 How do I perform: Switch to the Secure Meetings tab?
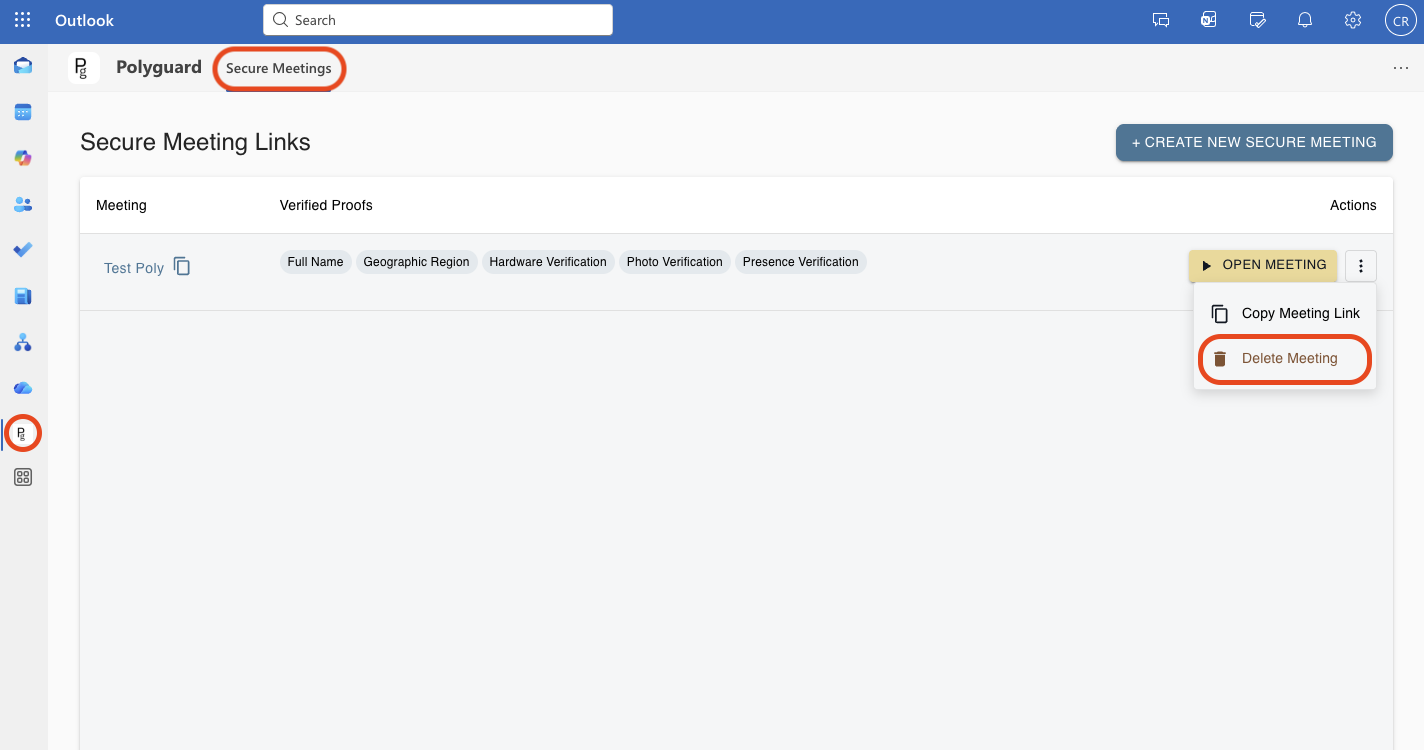click(x=278, y=69)
